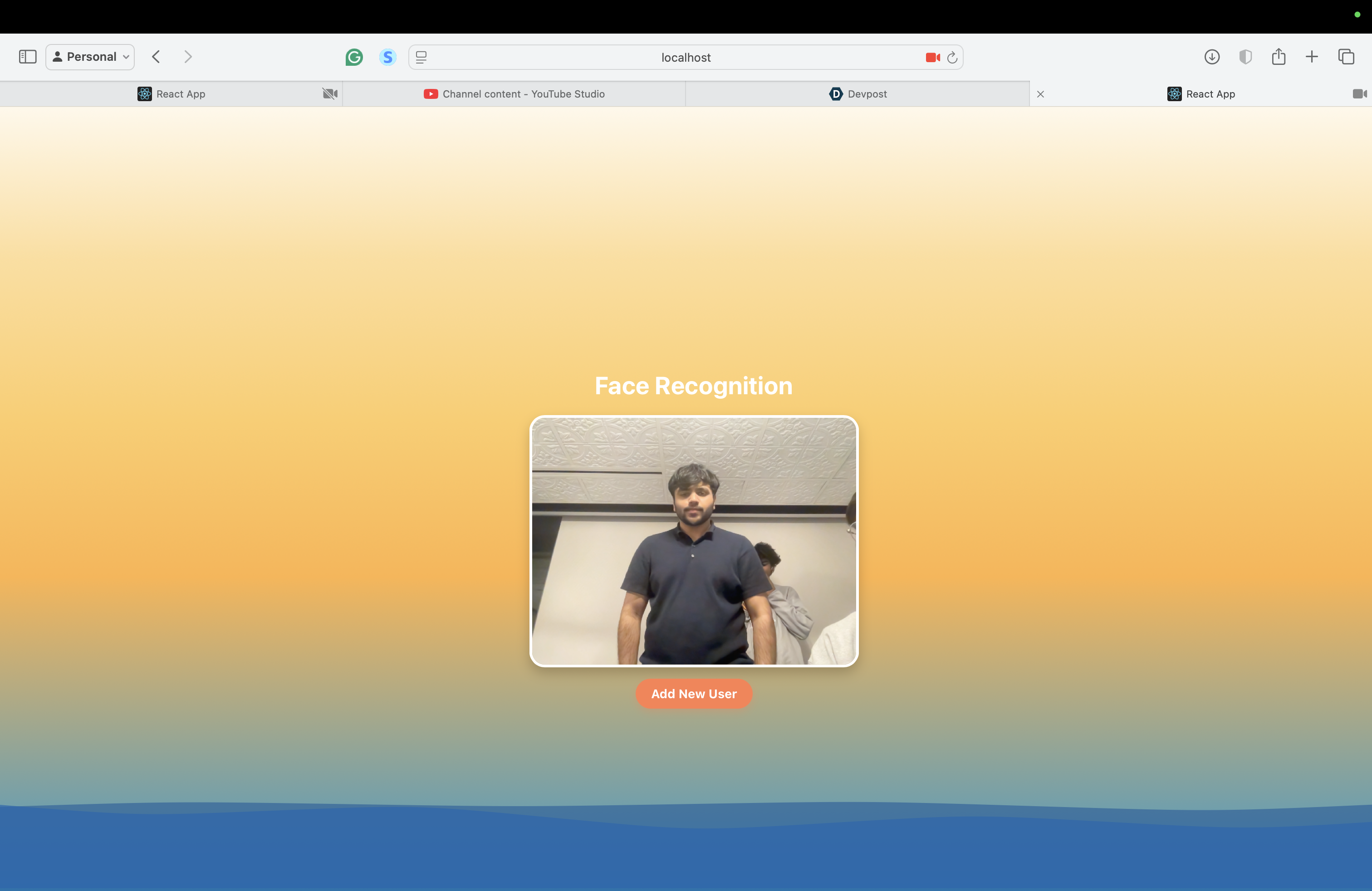Click the localhost address bar
The width and height of the screenshot is (1372, 891).
tap(686, 57)
